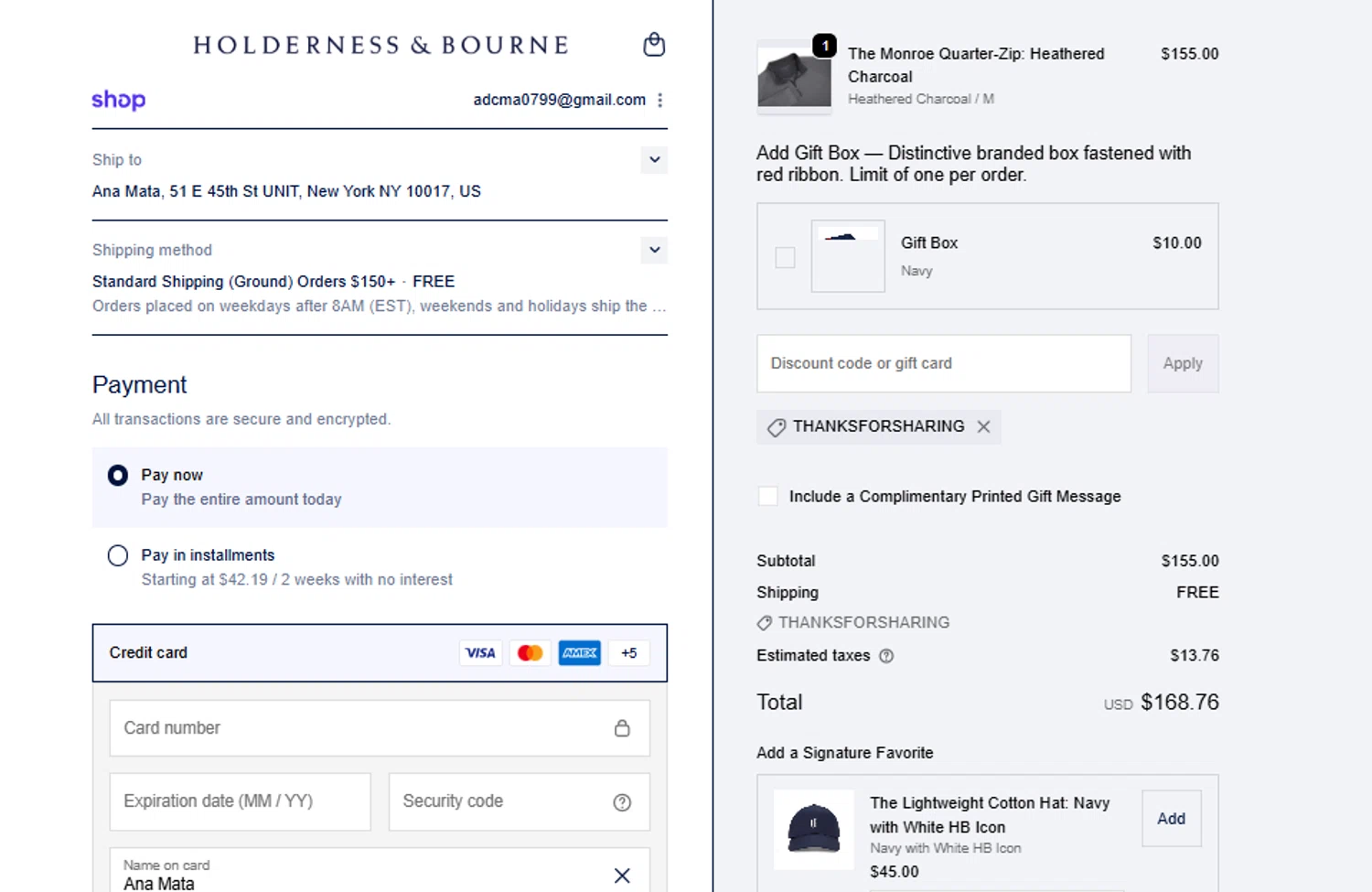
Task: Click the Discount code or gift card field
Action: [x=944, y=363]
